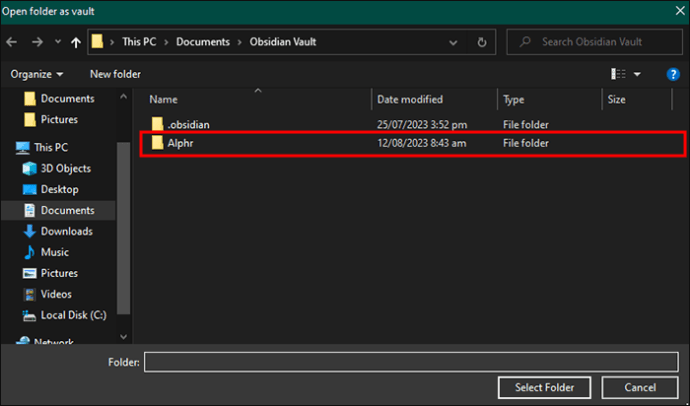Expand the address bar history chevron
The image size is (690, 406).
(x=453, y=42)
